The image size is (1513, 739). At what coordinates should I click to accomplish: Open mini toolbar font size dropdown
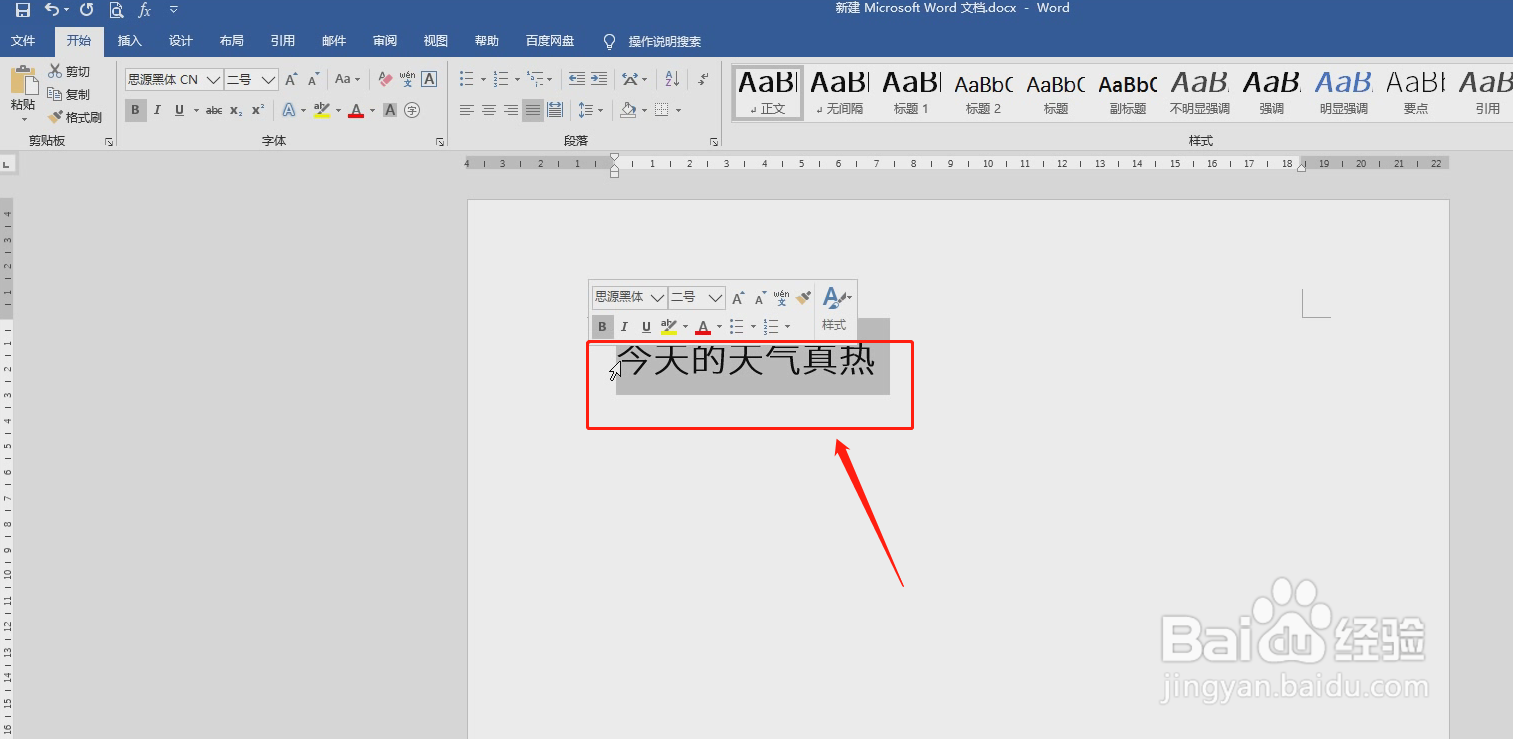715,297
